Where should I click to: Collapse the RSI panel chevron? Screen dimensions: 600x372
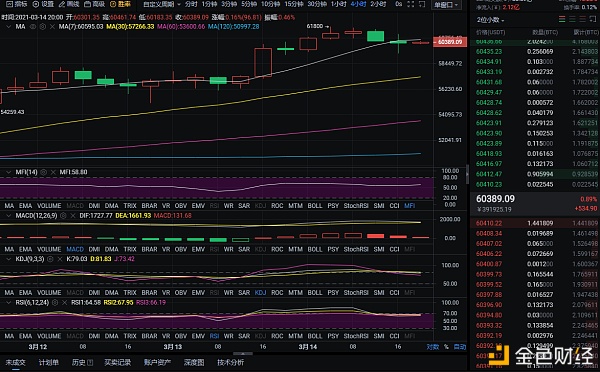coord(8,303)
